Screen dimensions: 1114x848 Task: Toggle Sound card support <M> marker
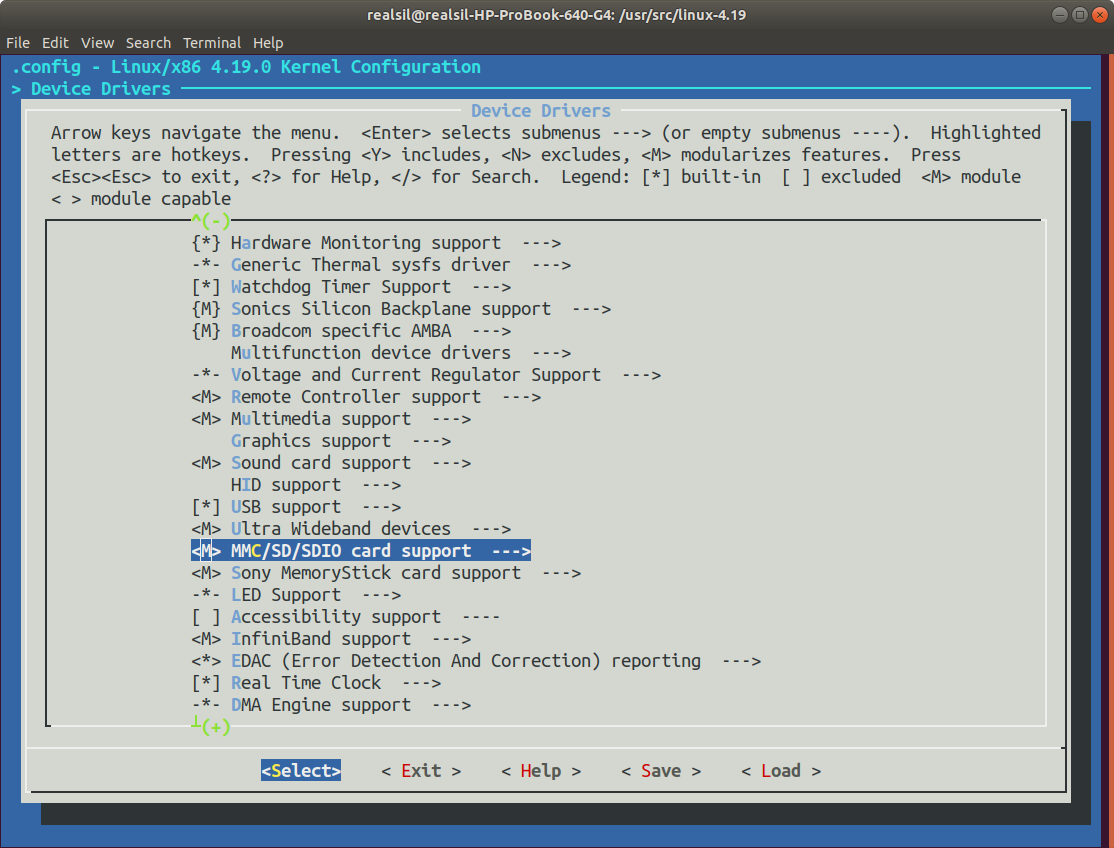(206, 463)
